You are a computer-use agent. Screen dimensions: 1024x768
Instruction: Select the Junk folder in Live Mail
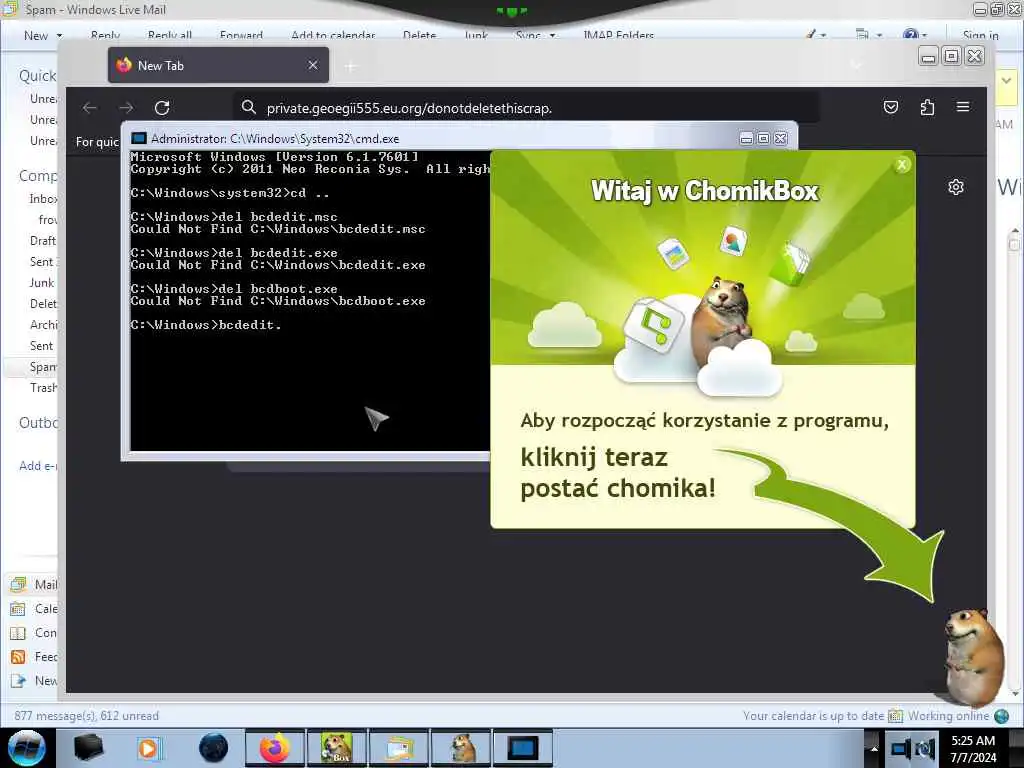tap(42, 283)
